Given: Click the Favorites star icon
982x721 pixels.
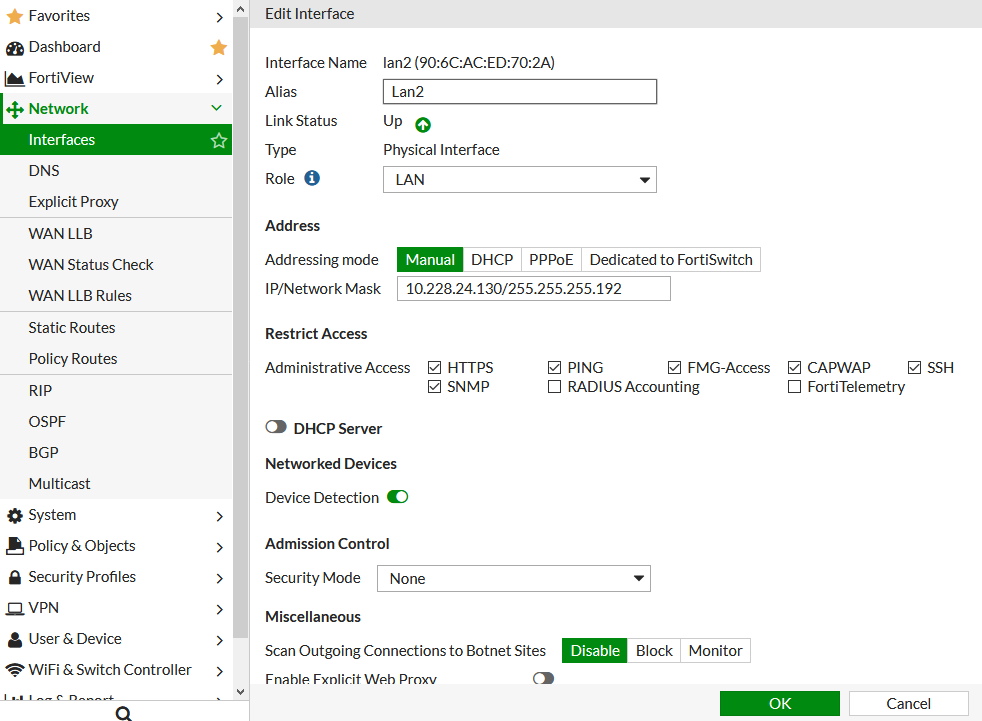Looking at the screenshot, I should (14, 16).
